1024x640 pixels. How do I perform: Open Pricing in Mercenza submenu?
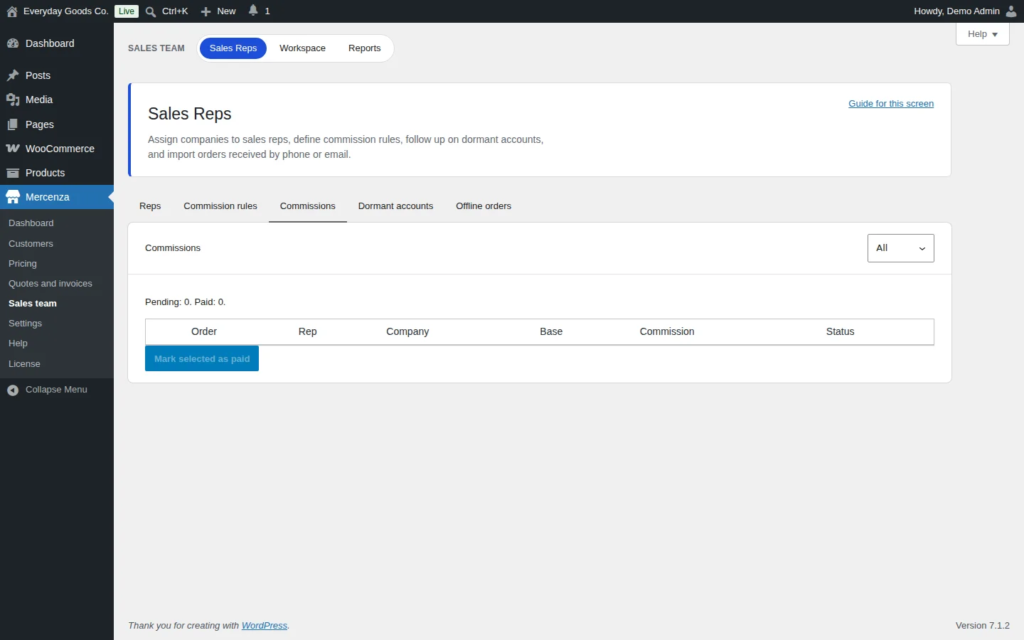coord(23,263)
